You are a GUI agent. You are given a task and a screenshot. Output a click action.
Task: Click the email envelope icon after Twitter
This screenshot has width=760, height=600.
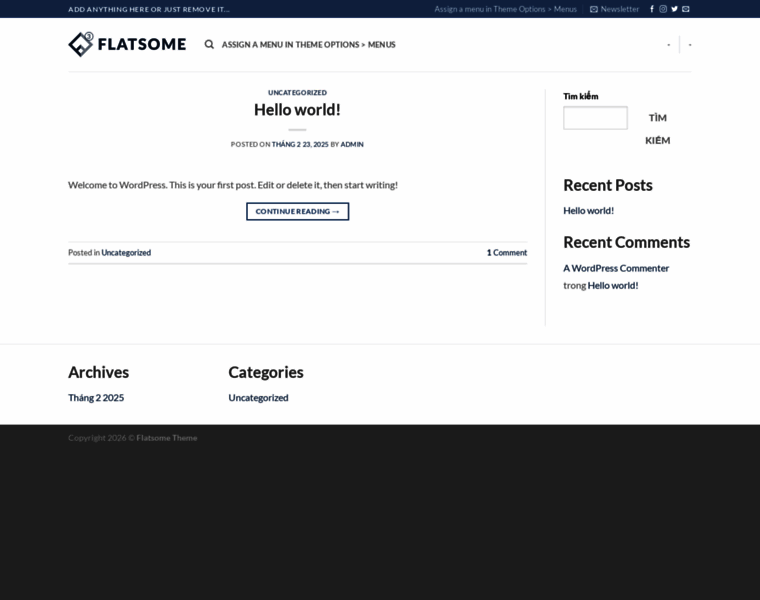[x=686, y=9]
